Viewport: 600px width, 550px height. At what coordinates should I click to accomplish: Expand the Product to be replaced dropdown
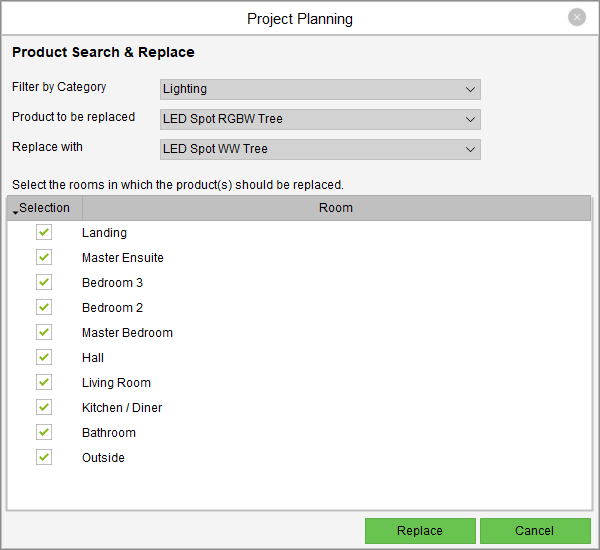pyautogui.click(x=320, y=119)
